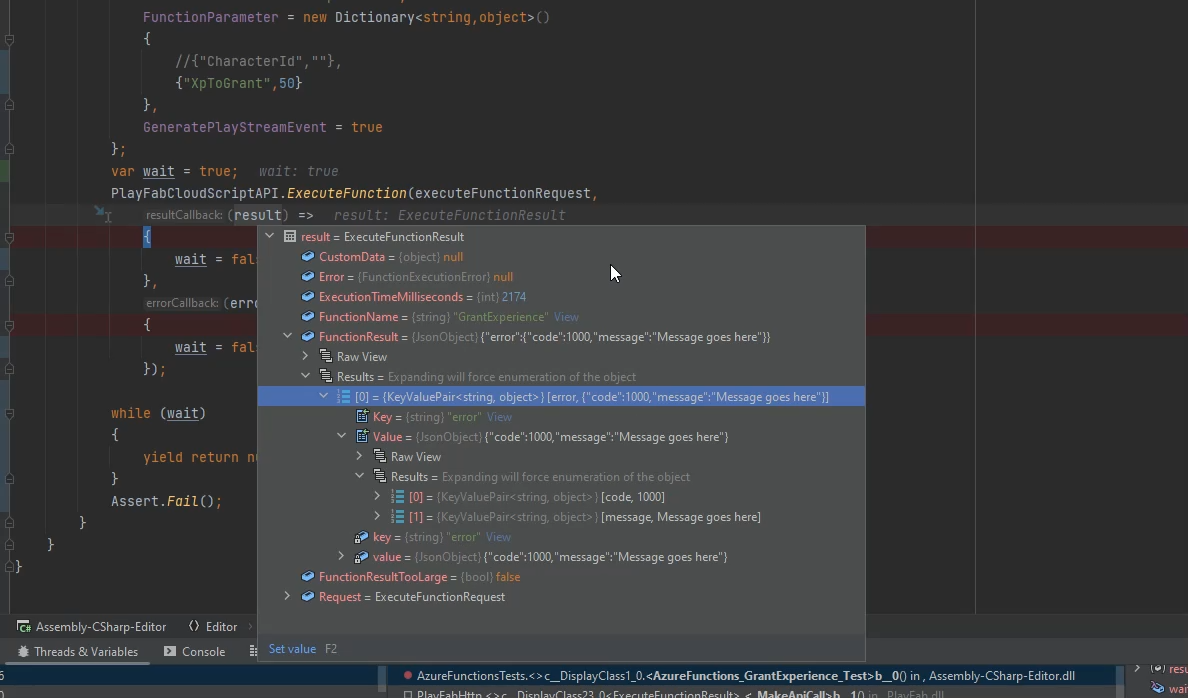Click the property icon beside FunctionResult

pos(308,336)
